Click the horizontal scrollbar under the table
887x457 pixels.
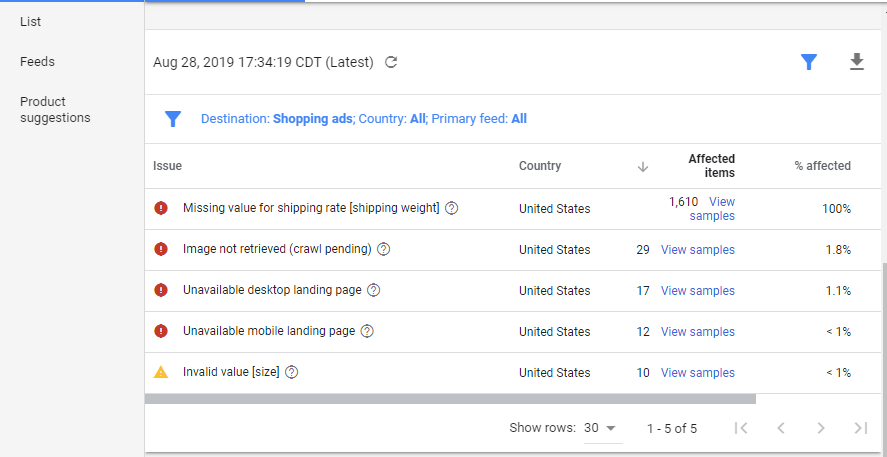(450, 398)
